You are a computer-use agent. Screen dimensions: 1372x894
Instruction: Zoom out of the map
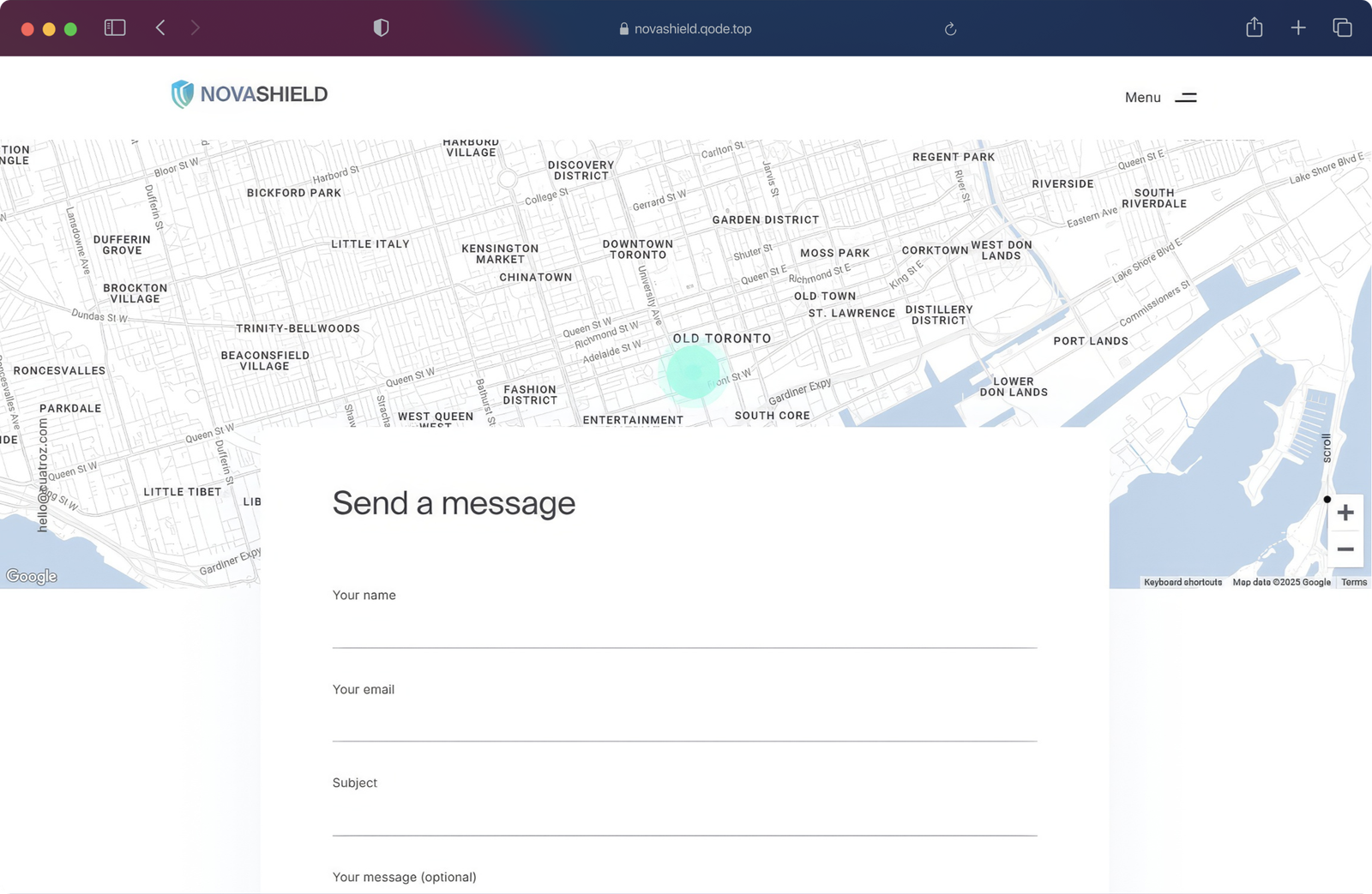click(x=1345, y=549)
